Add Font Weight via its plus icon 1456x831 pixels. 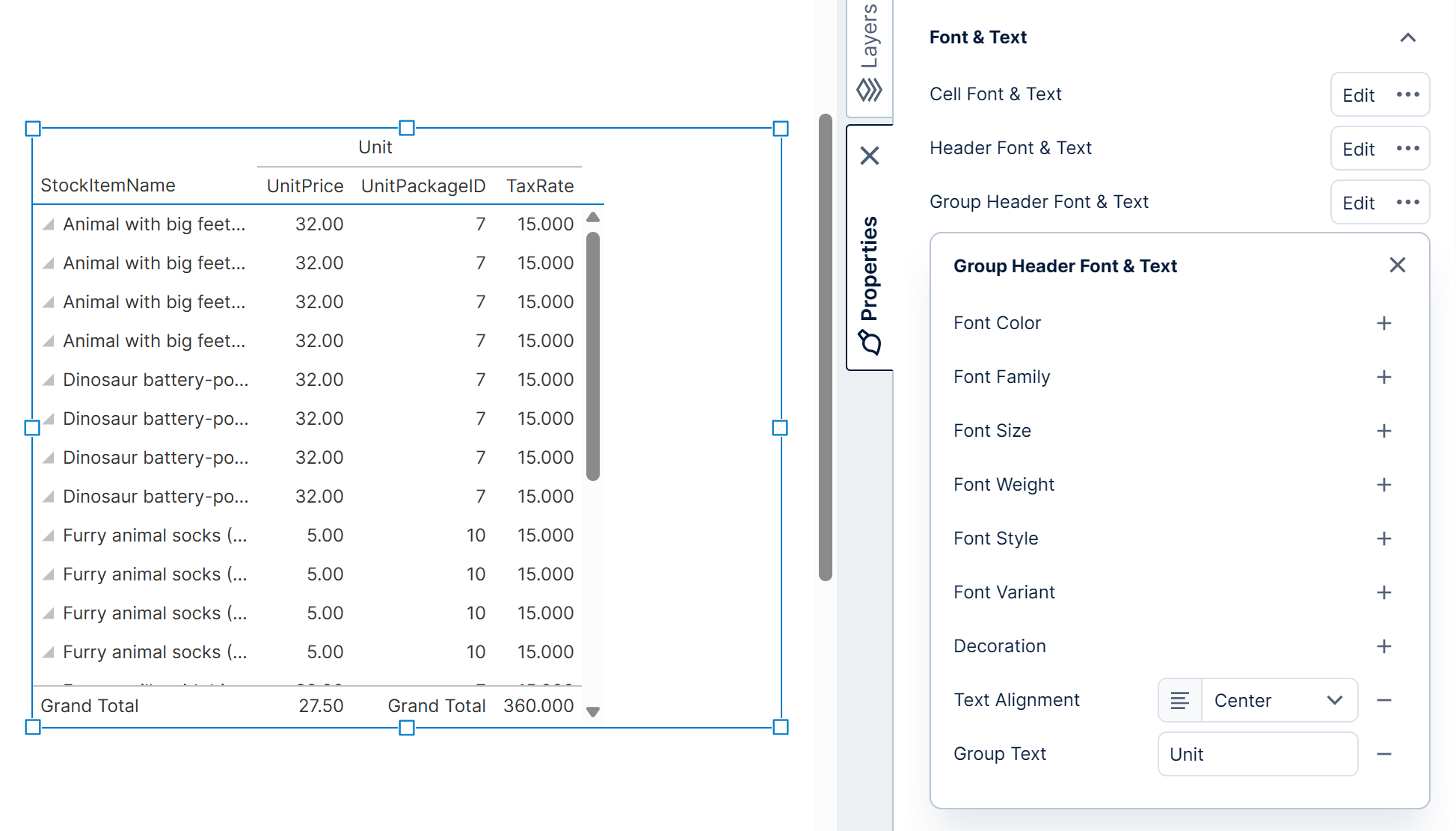(x=1383, y=484)
